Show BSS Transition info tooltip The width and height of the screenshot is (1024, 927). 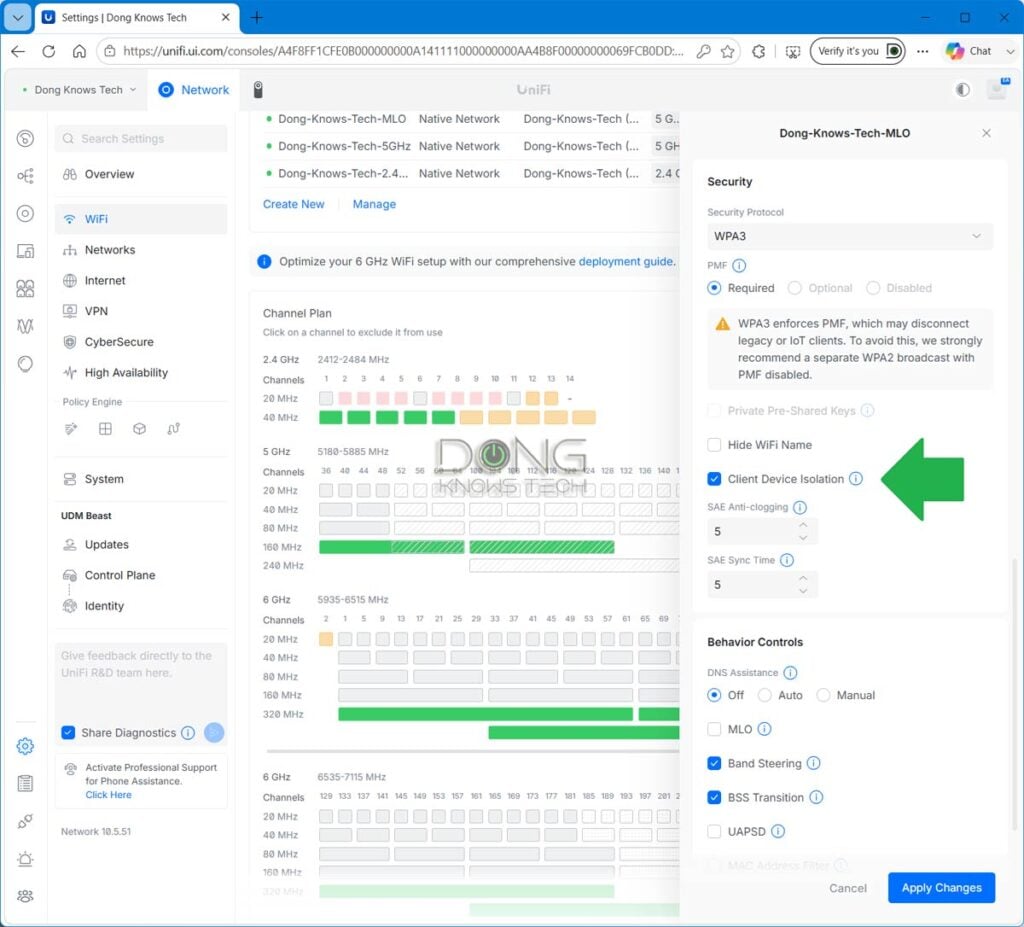point(816,797)
